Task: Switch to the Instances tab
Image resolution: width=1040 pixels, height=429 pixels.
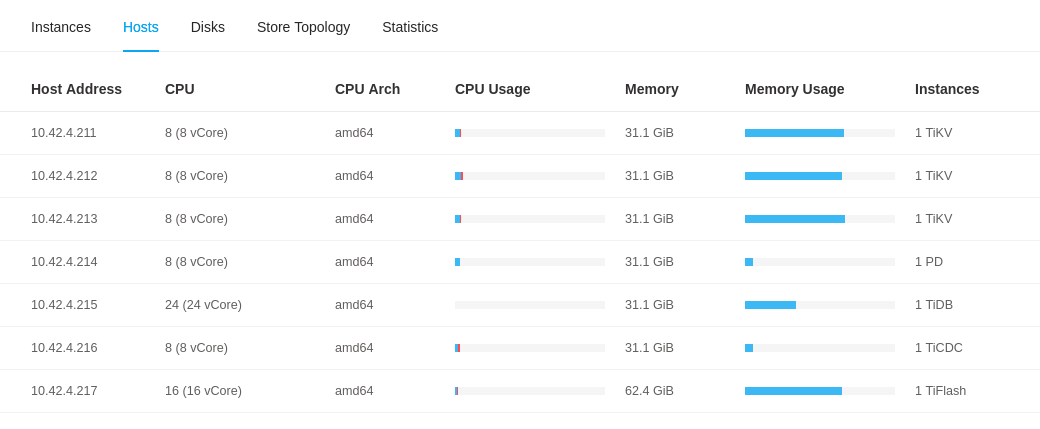Action: pyautogui.click(x=61, y=27)
